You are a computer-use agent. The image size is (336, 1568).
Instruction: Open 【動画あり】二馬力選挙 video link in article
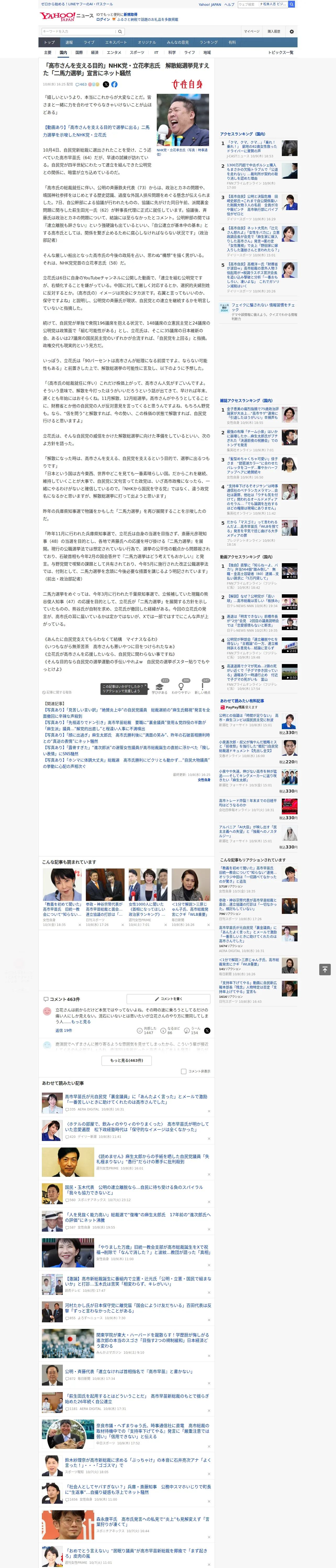(x=96, y=131)
